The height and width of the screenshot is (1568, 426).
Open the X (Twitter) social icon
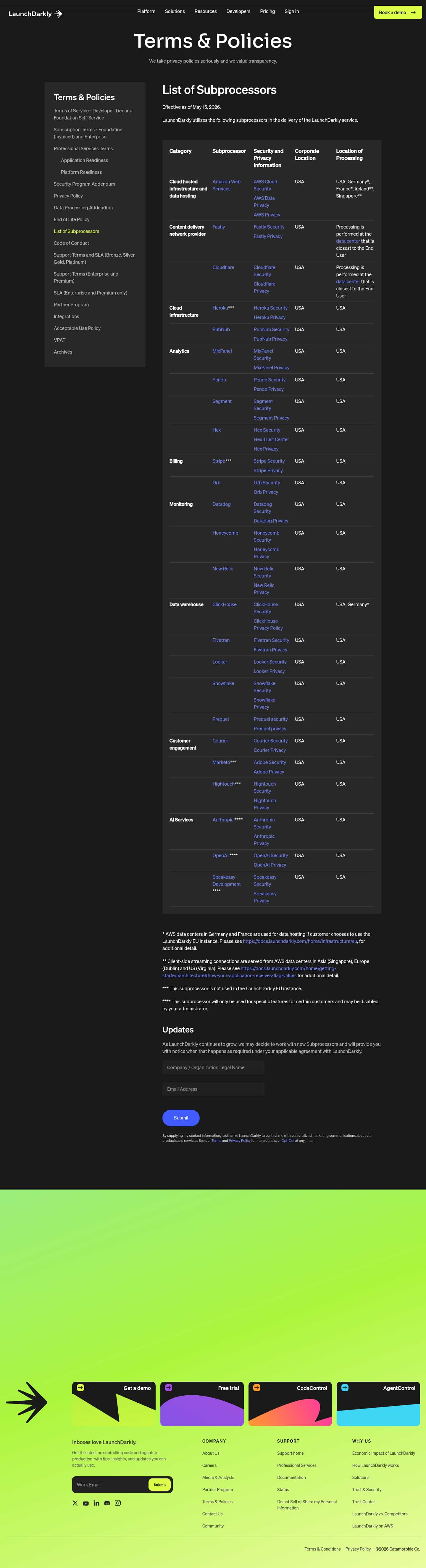pos(75,1503)
